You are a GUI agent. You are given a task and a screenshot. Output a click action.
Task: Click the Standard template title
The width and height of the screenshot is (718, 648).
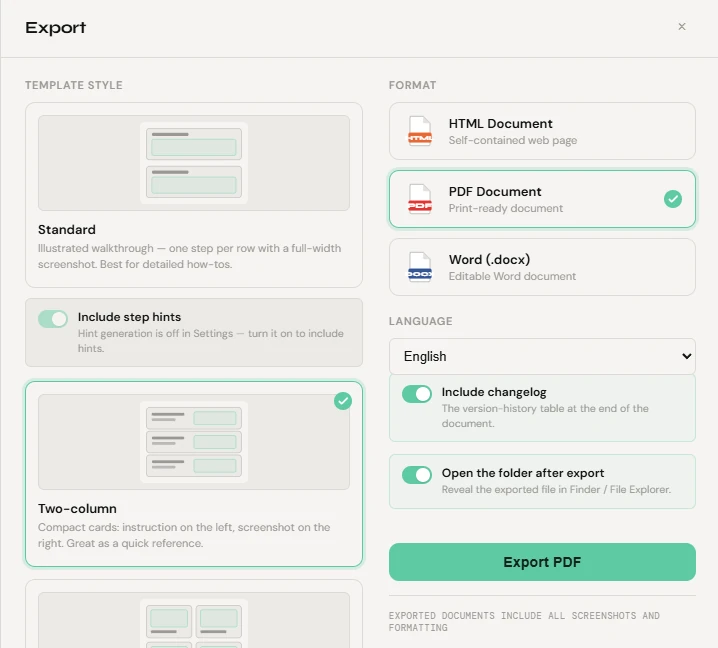pos(67,229)
